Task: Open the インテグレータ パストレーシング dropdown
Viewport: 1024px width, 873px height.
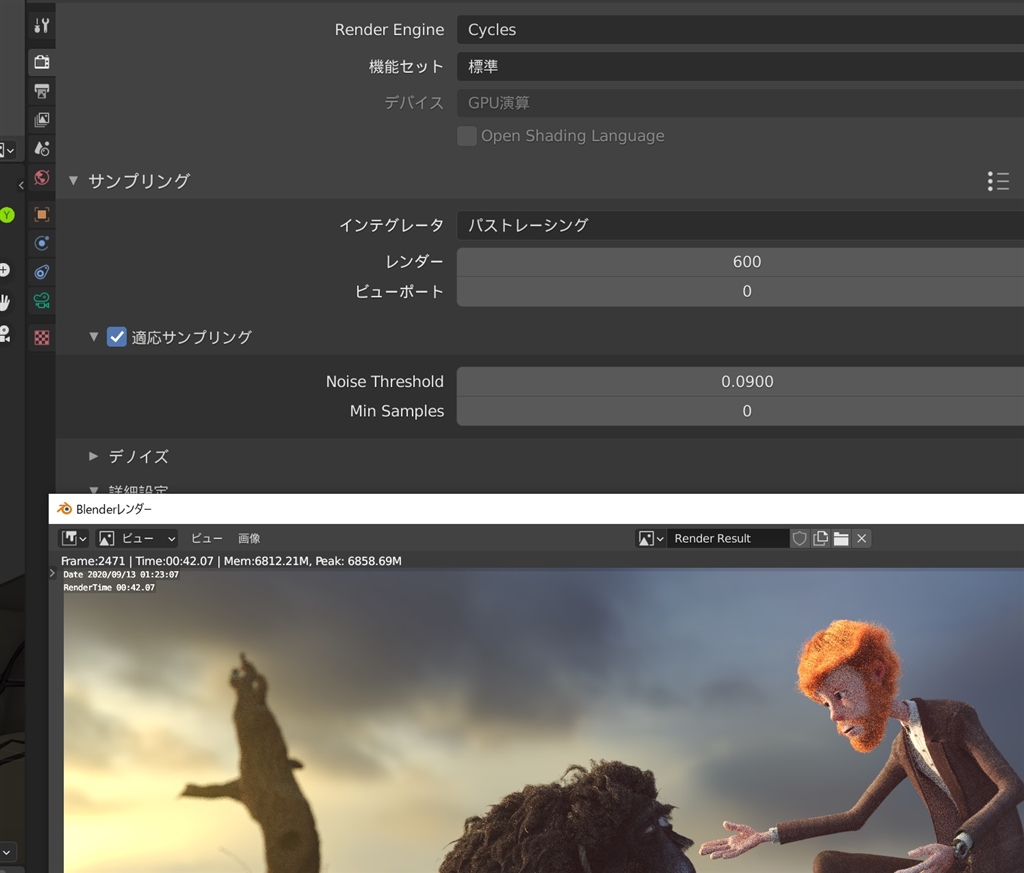Action: [740, 225]
